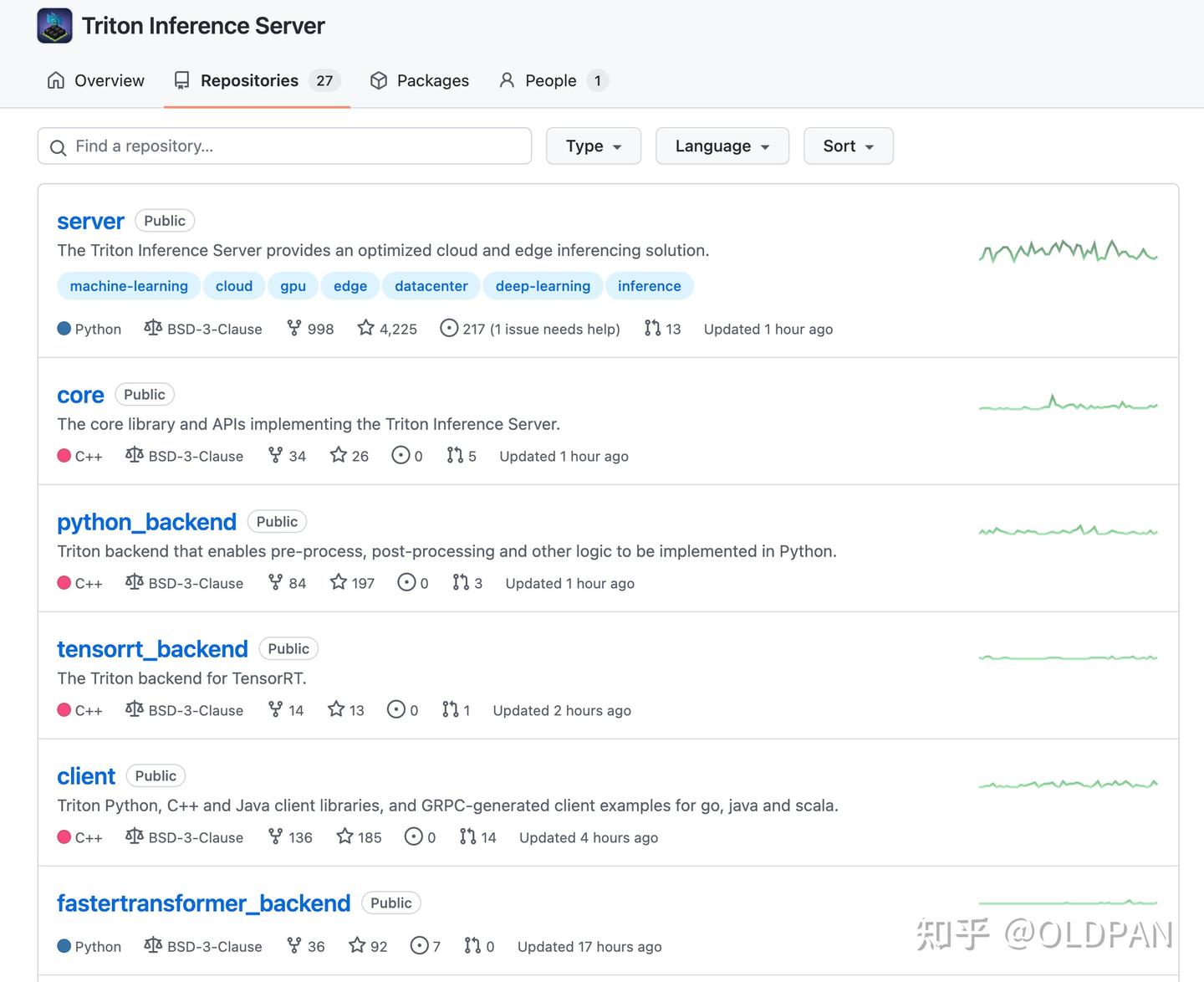The width and height of the screenshot is (1204, 982).
Task: Click the star icon showing 4,225 stars on server
Action: tap(365, 328)
